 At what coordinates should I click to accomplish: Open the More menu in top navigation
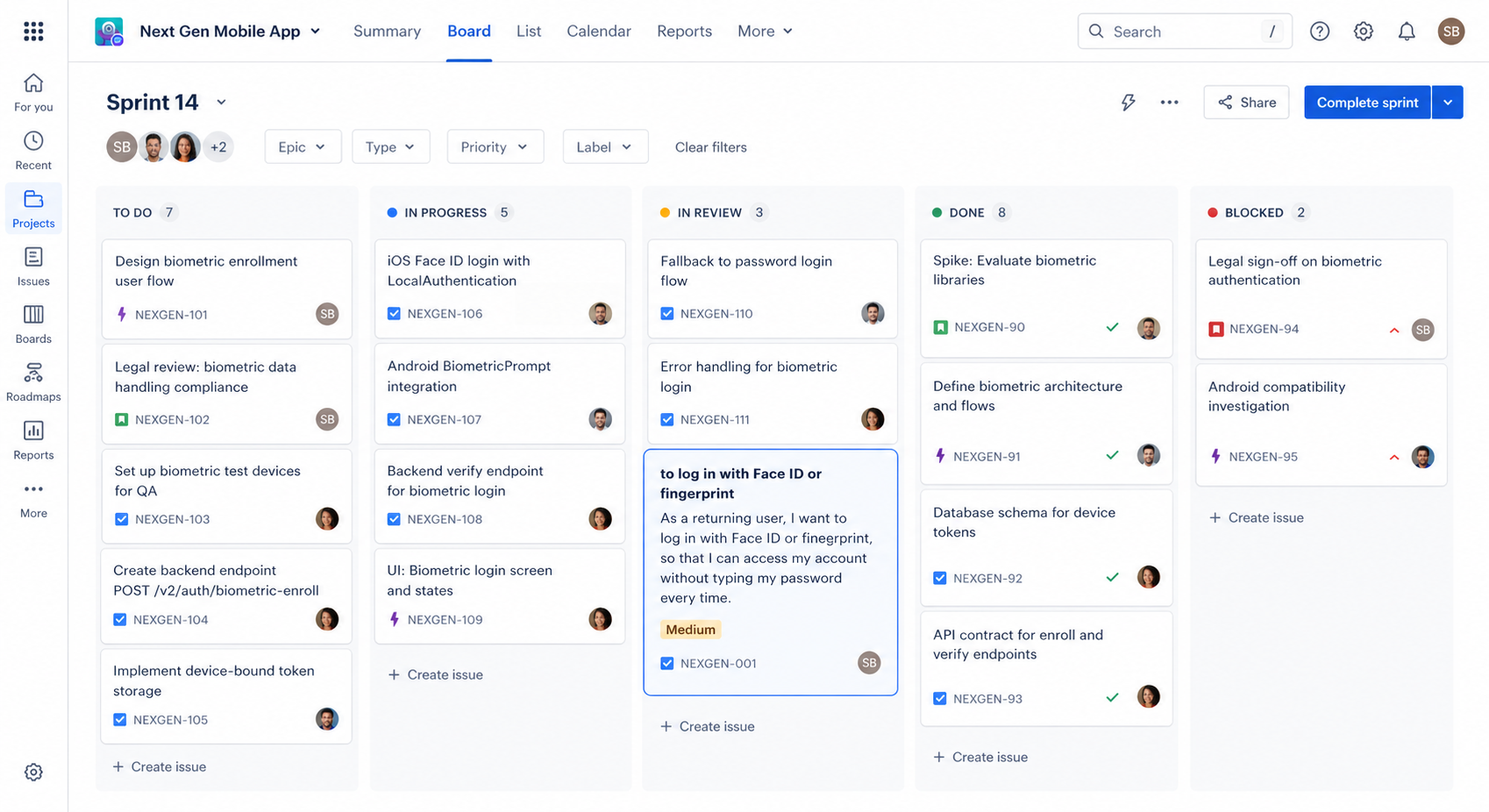pyautogui.click(x=765, y=32)
